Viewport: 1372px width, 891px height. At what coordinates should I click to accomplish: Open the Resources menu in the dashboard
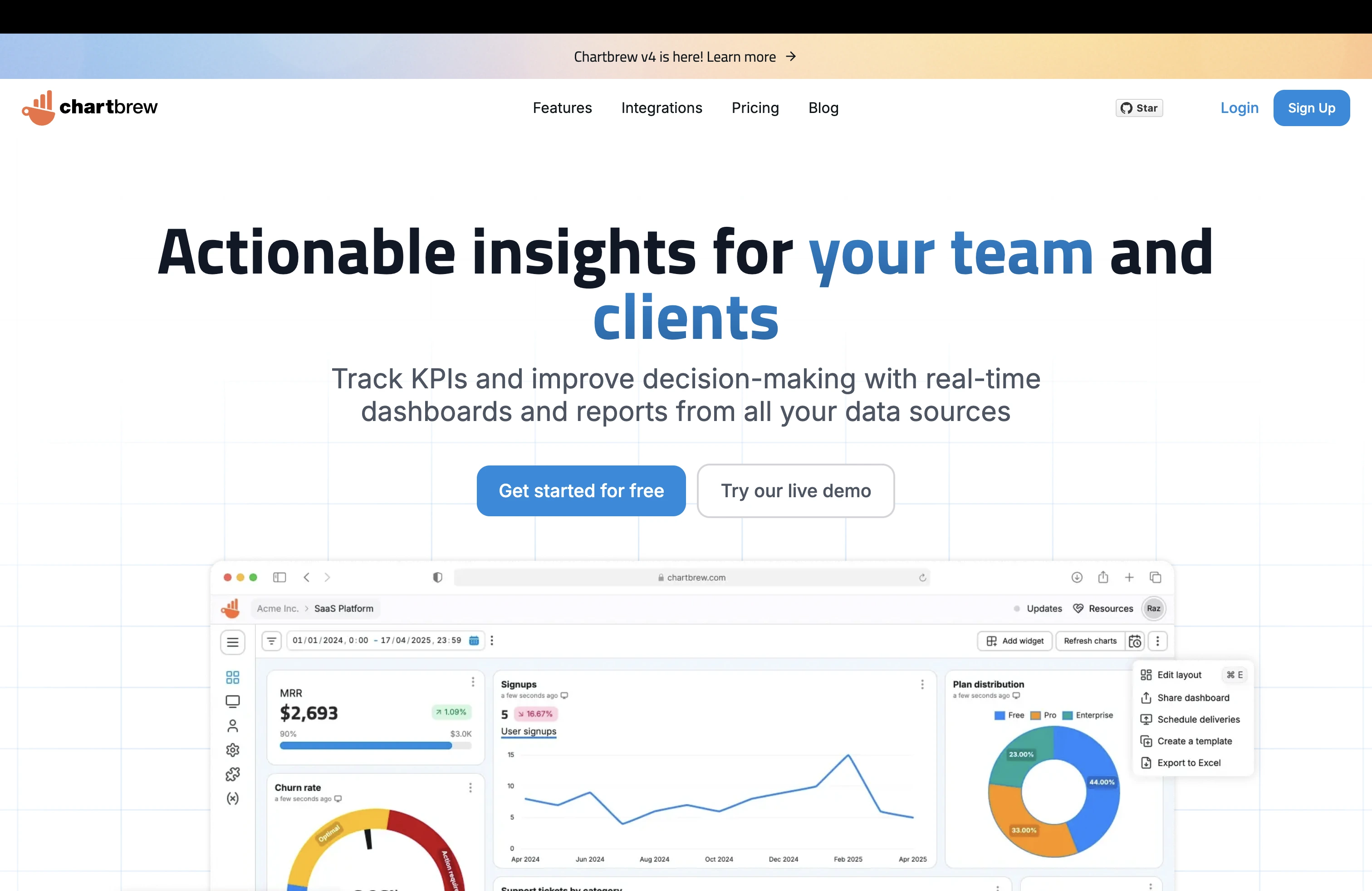1103,608
